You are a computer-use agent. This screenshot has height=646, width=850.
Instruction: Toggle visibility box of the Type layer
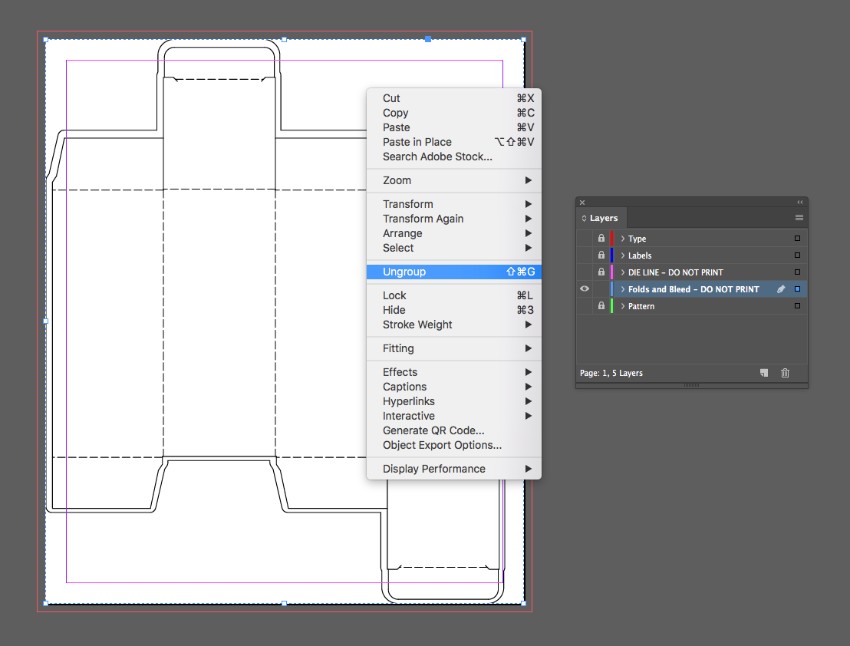(585, 239)
